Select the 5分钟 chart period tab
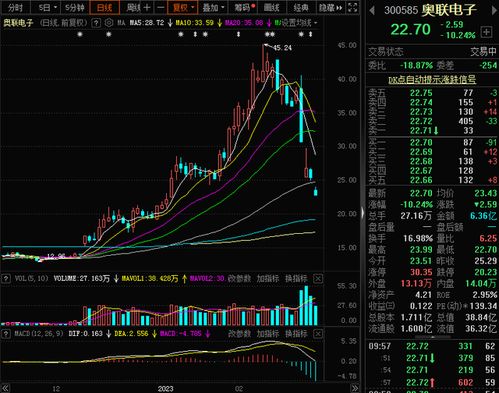This screenshot has width=499, height=393. click(x=75, y=7)
